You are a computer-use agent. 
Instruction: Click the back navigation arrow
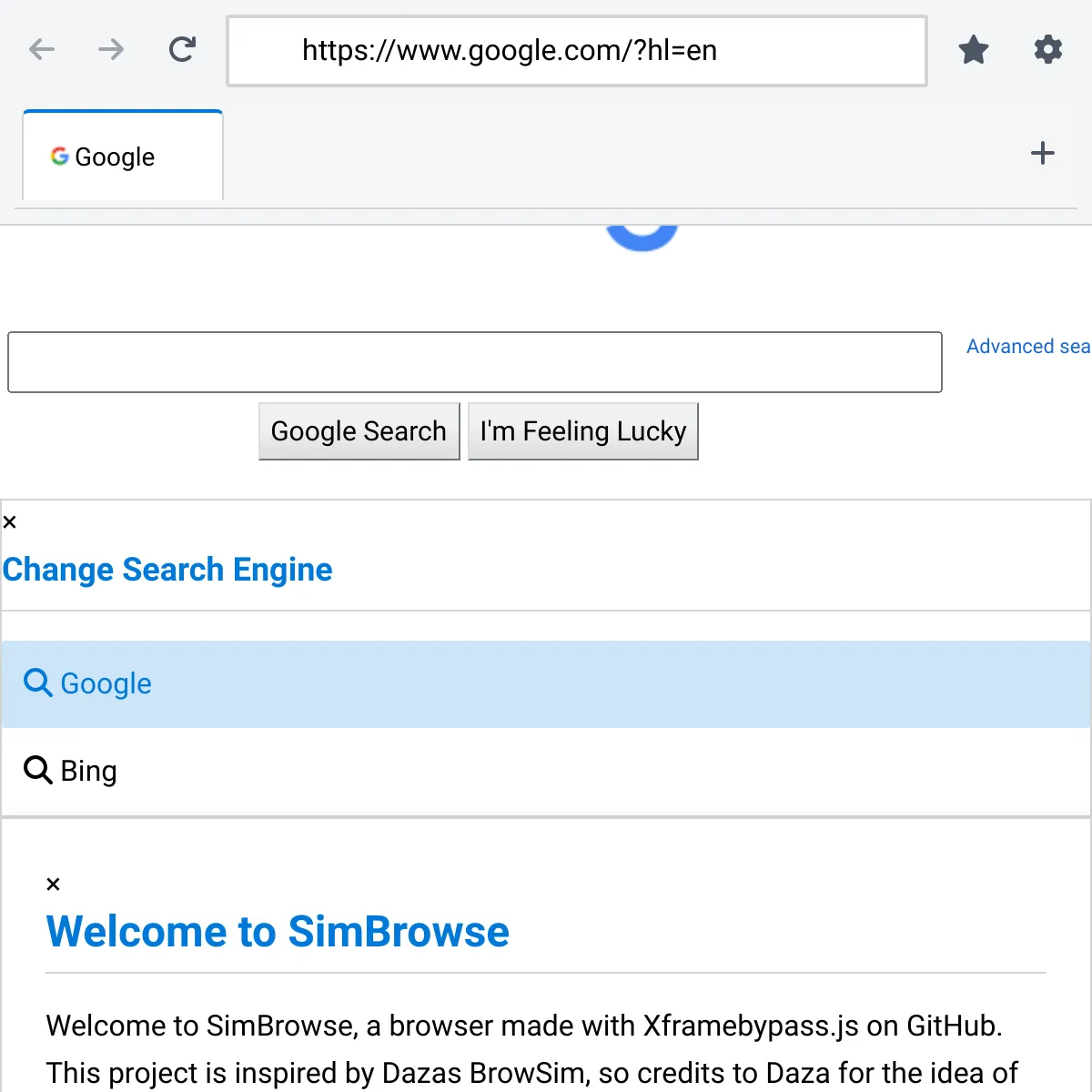[42, 49]
